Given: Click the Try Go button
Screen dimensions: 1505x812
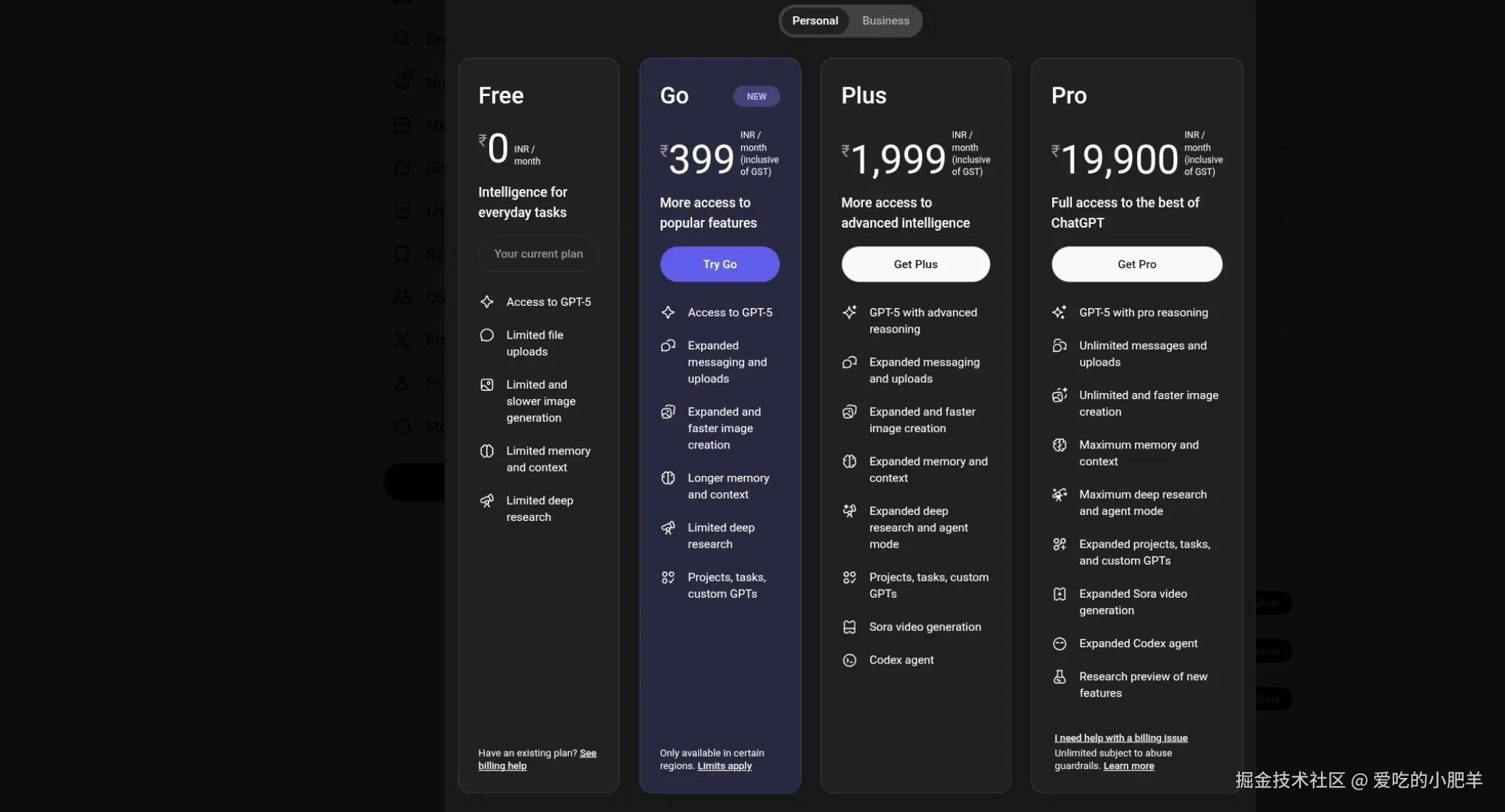Looking at the screenshot, I should pyautogui.click(x=720, y=264).
